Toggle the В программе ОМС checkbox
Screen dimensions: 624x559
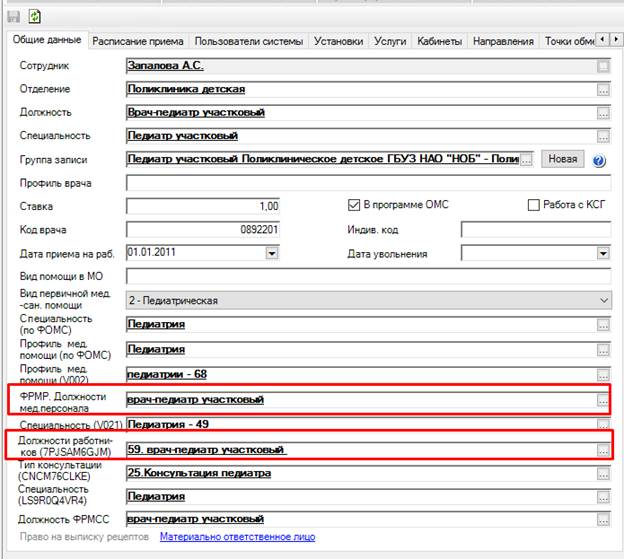click(x=353, y=205)
